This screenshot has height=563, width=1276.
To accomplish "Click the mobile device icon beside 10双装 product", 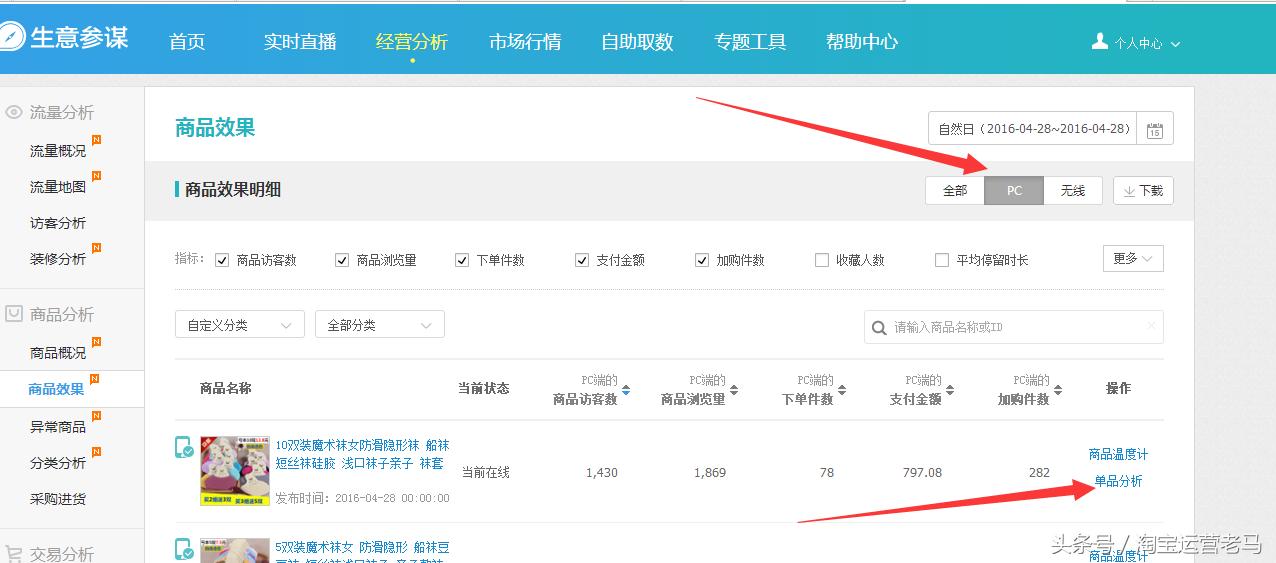I will (x=184, y=447).
